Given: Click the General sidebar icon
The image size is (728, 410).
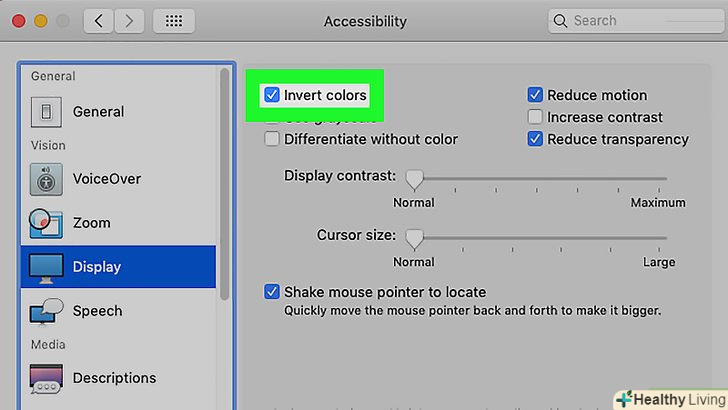Looking at the screenshot, I should (45, 112).
